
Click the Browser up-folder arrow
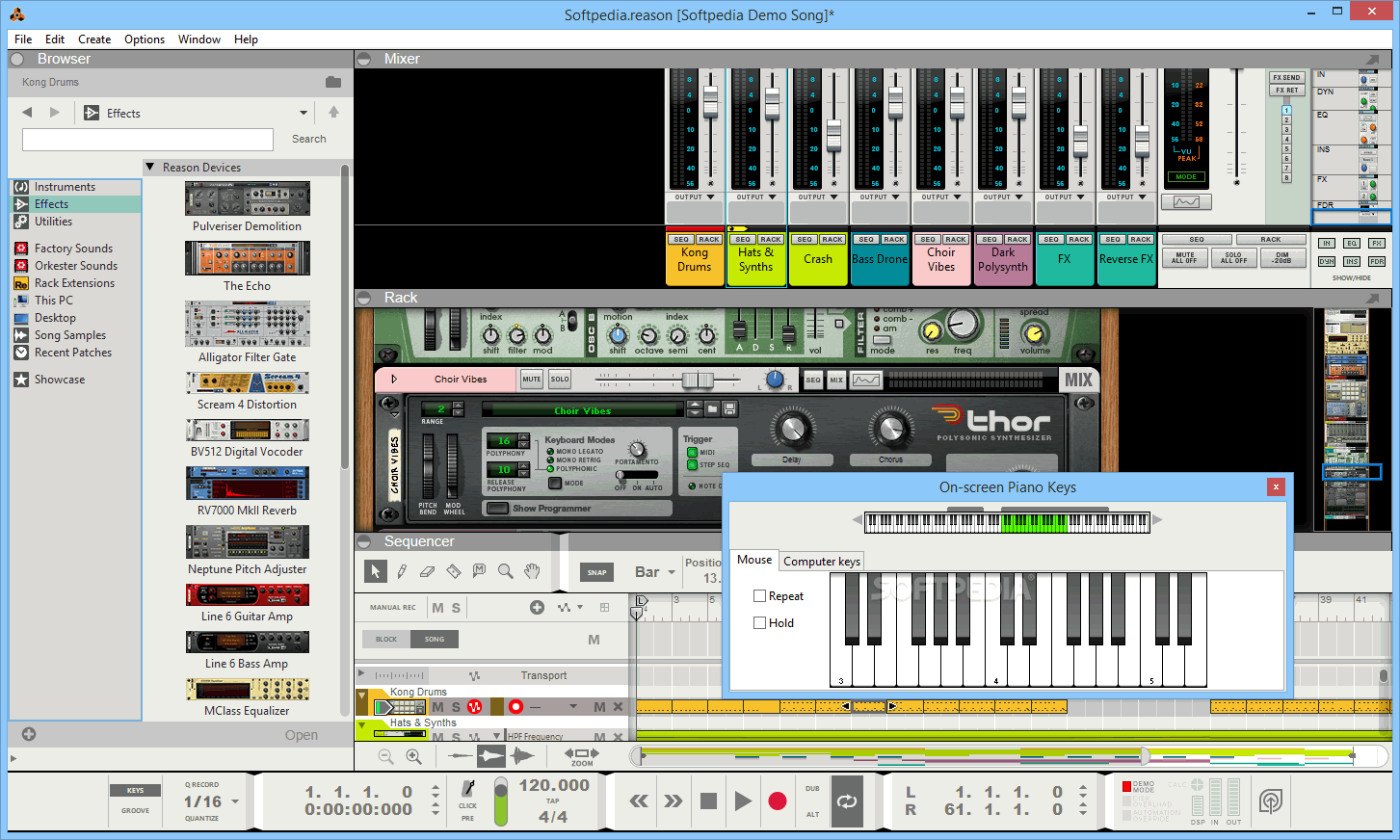coord(333,113)
